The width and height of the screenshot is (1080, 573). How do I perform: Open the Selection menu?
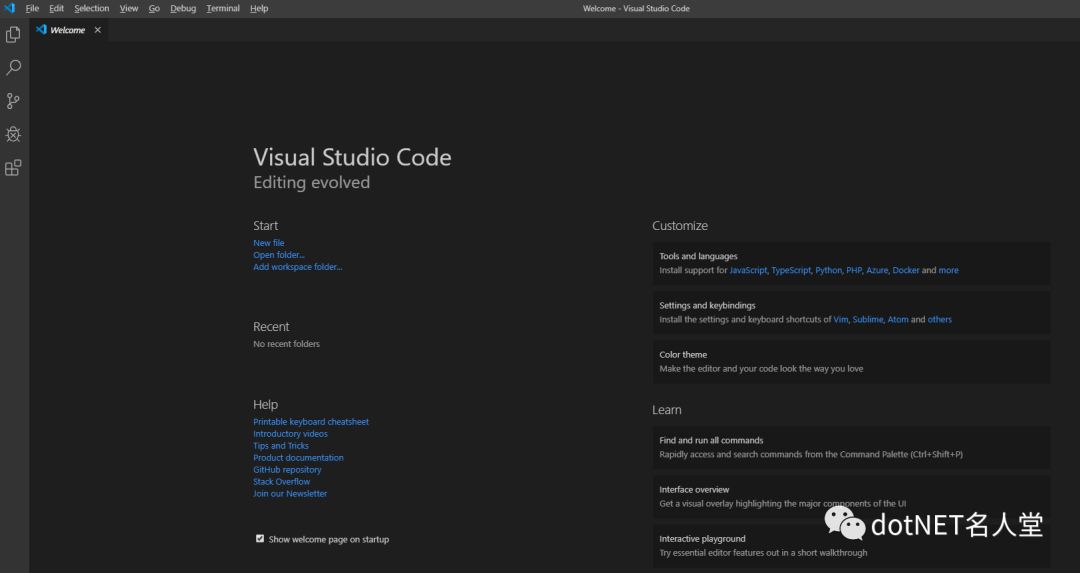click(91, 8)
